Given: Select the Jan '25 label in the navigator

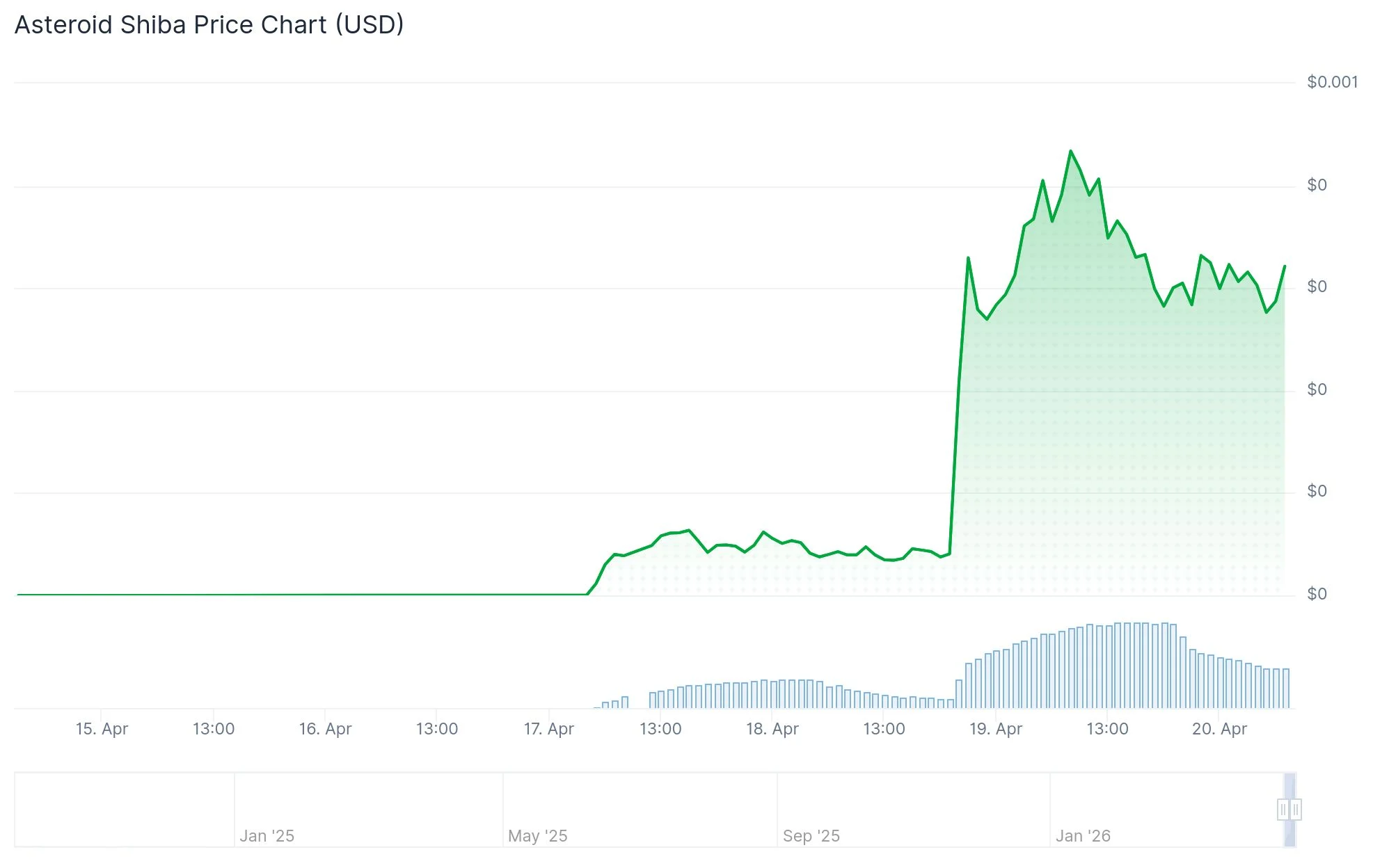Looking at the screenshot, I should coord(267,835).
